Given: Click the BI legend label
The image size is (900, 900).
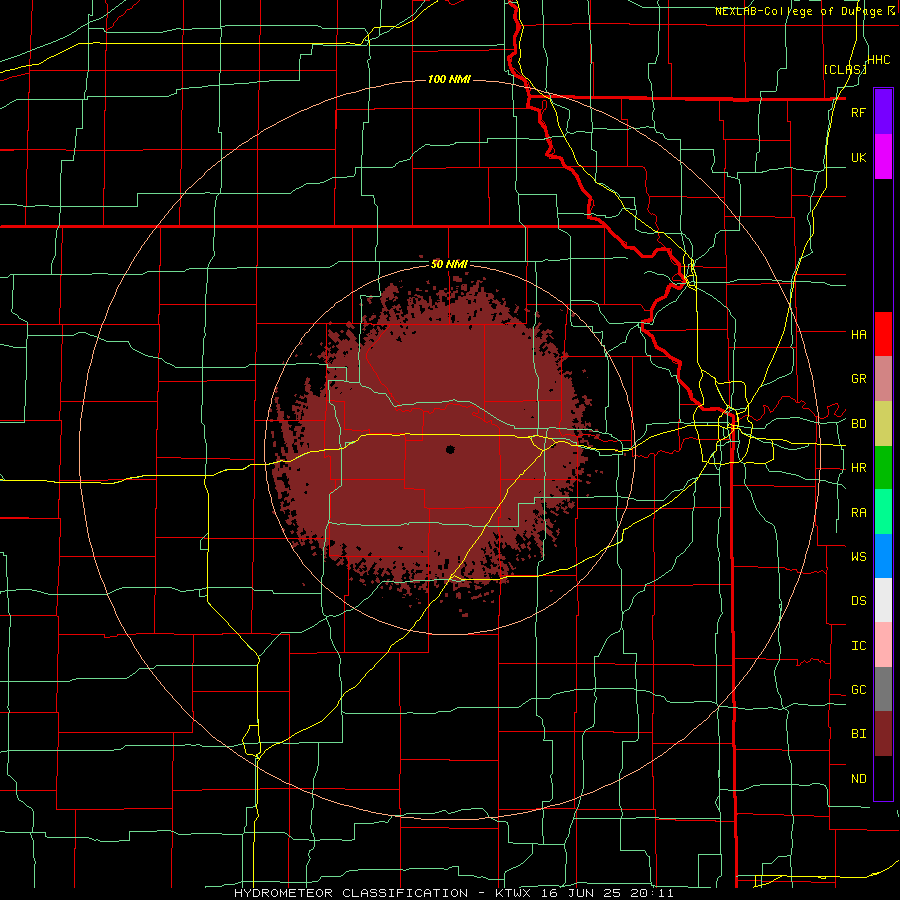Looking at the screenshot, I should 858,734.
